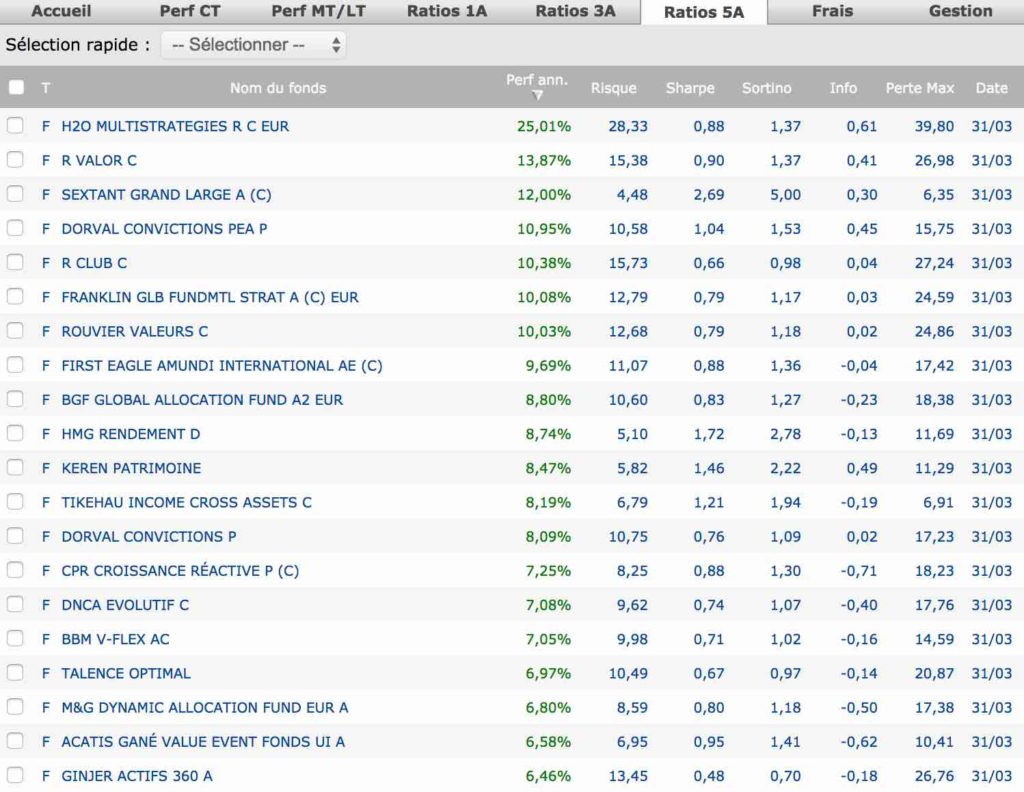This screenshot has width=1024, height=792.
Task: Open the BBM V-FLEX AC fund
Action: (115, 639)
